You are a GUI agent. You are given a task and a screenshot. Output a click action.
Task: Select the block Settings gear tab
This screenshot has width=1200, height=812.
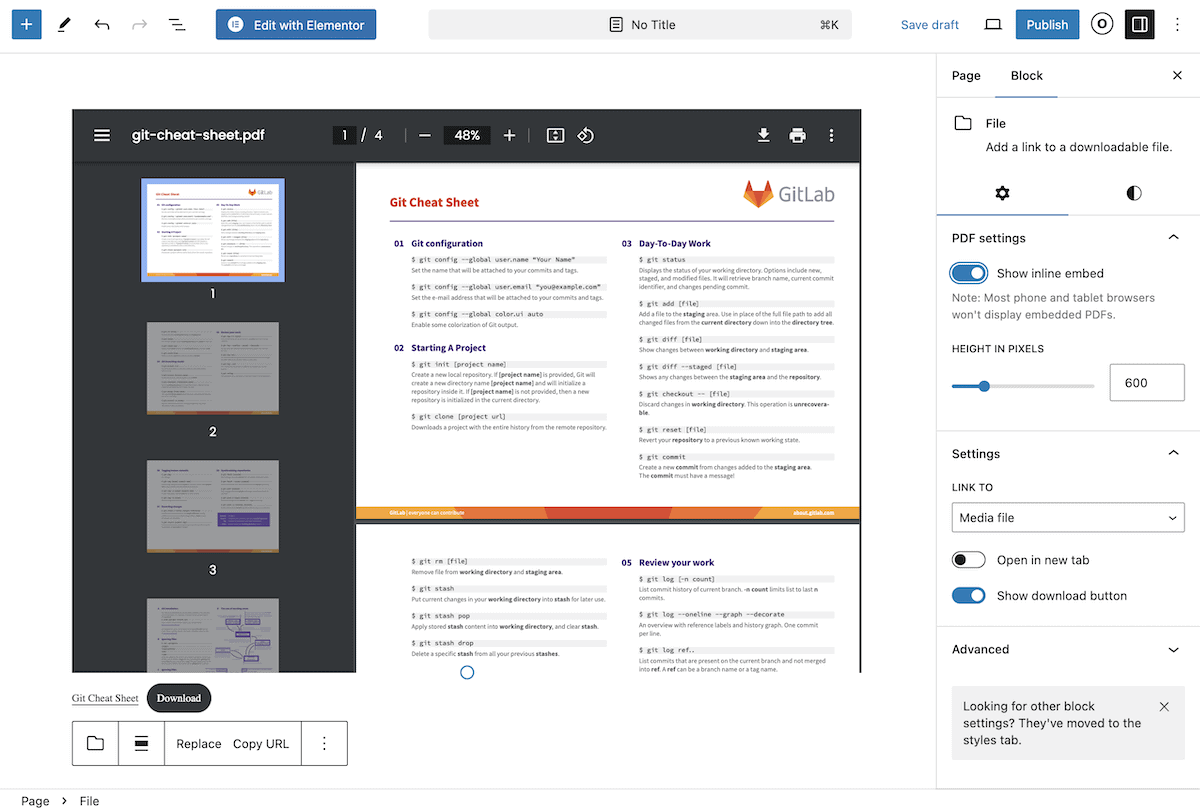click(x=1003, y=193)
